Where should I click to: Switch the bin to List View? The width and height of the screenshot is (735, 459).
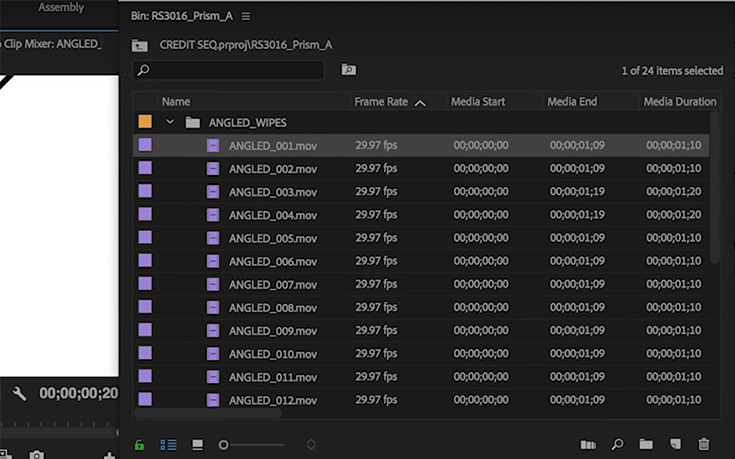(x=168, y=444)
